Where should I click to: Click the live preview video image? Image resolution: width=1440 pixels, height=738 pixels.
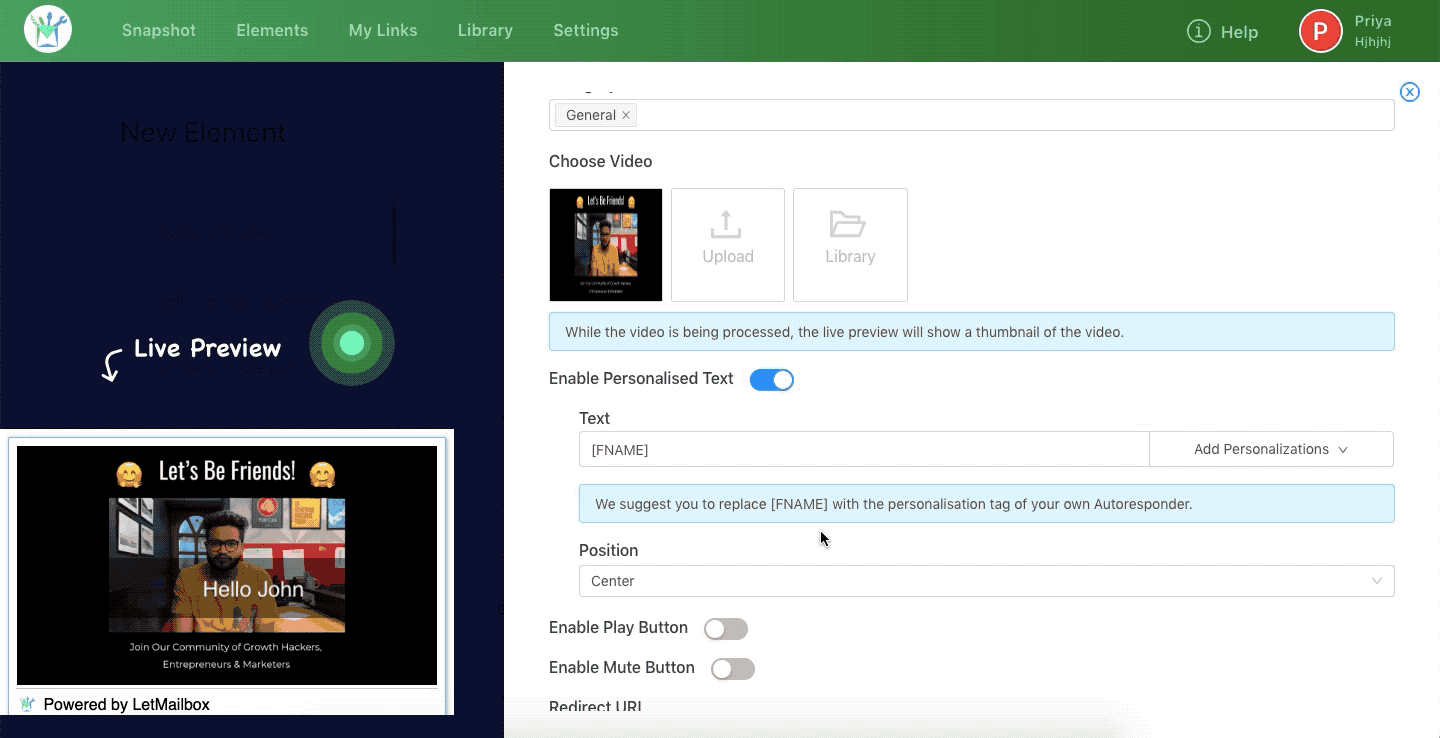click(227, 565)
